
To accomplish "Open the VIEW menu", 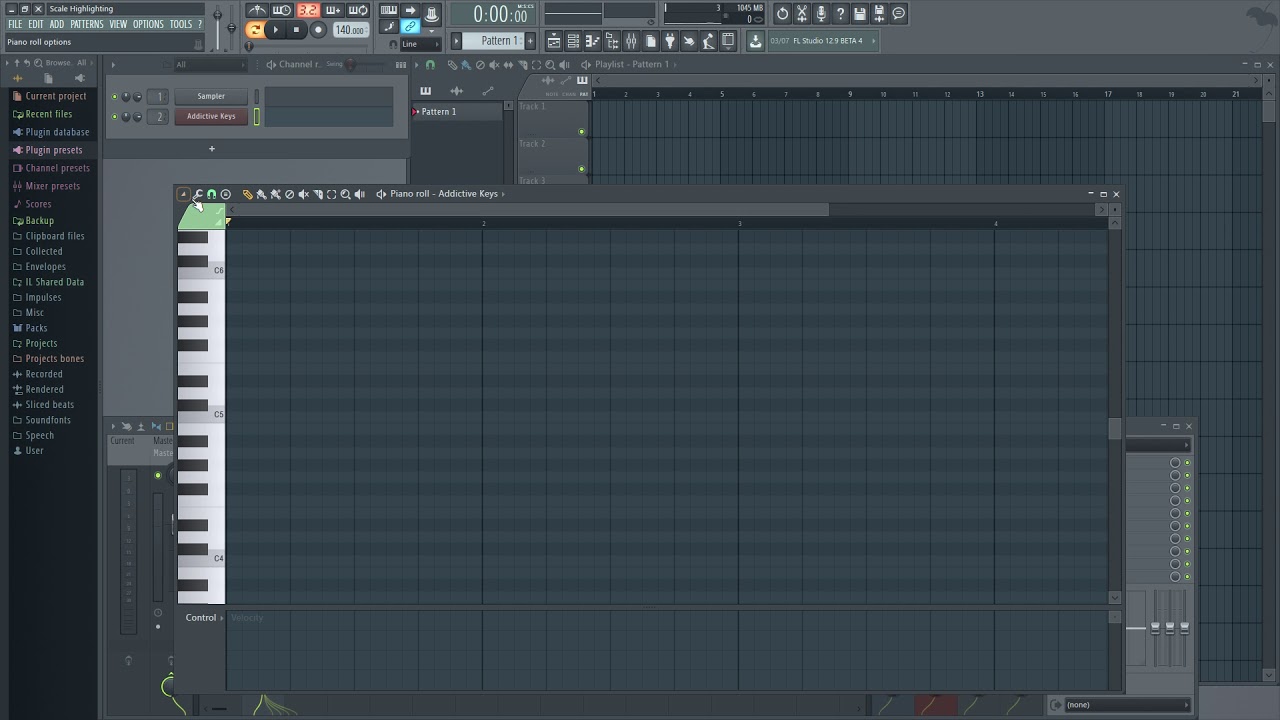I will [118, 24].
